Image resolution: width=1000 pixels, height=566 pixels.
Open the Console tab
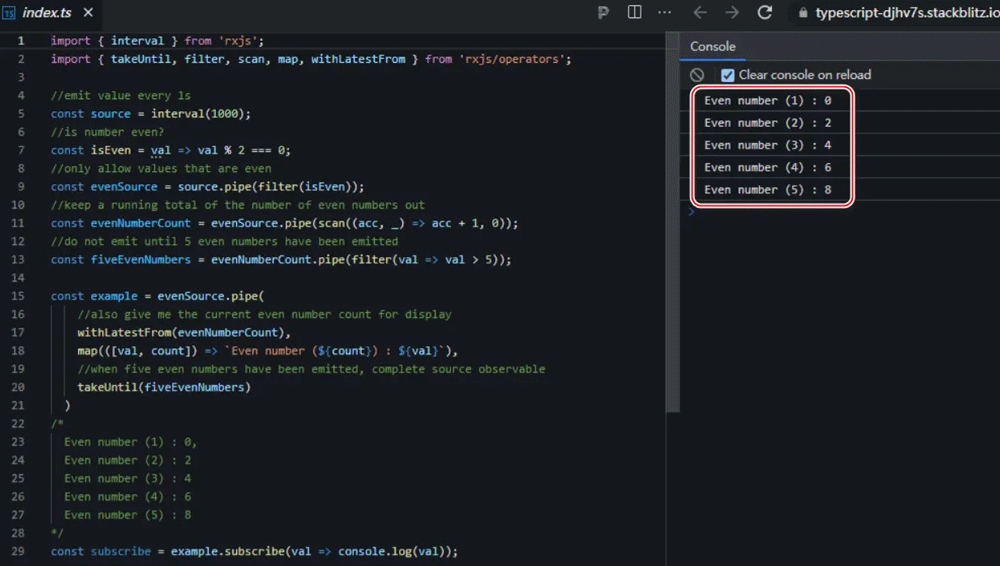(x=712, y=47)
